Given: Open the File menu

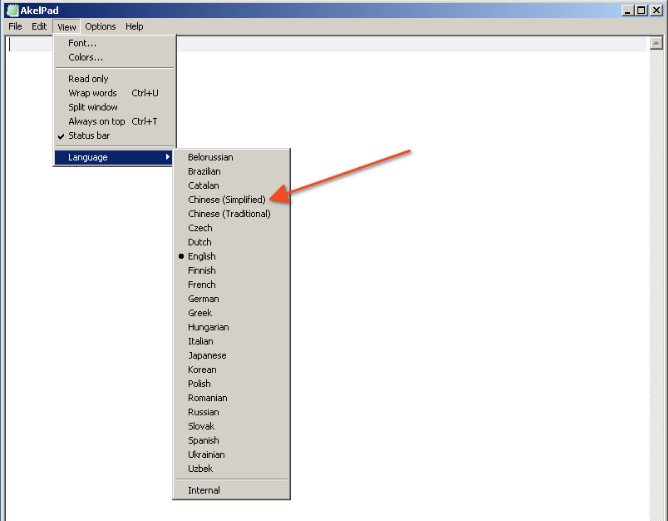Looking at the screenshot, I should pyautogui.click(x=15, y=27).
